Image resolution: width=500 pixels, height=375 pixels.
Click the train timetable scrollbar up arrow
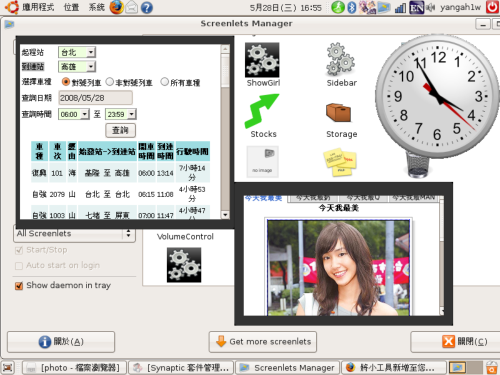tap(225, 49)
